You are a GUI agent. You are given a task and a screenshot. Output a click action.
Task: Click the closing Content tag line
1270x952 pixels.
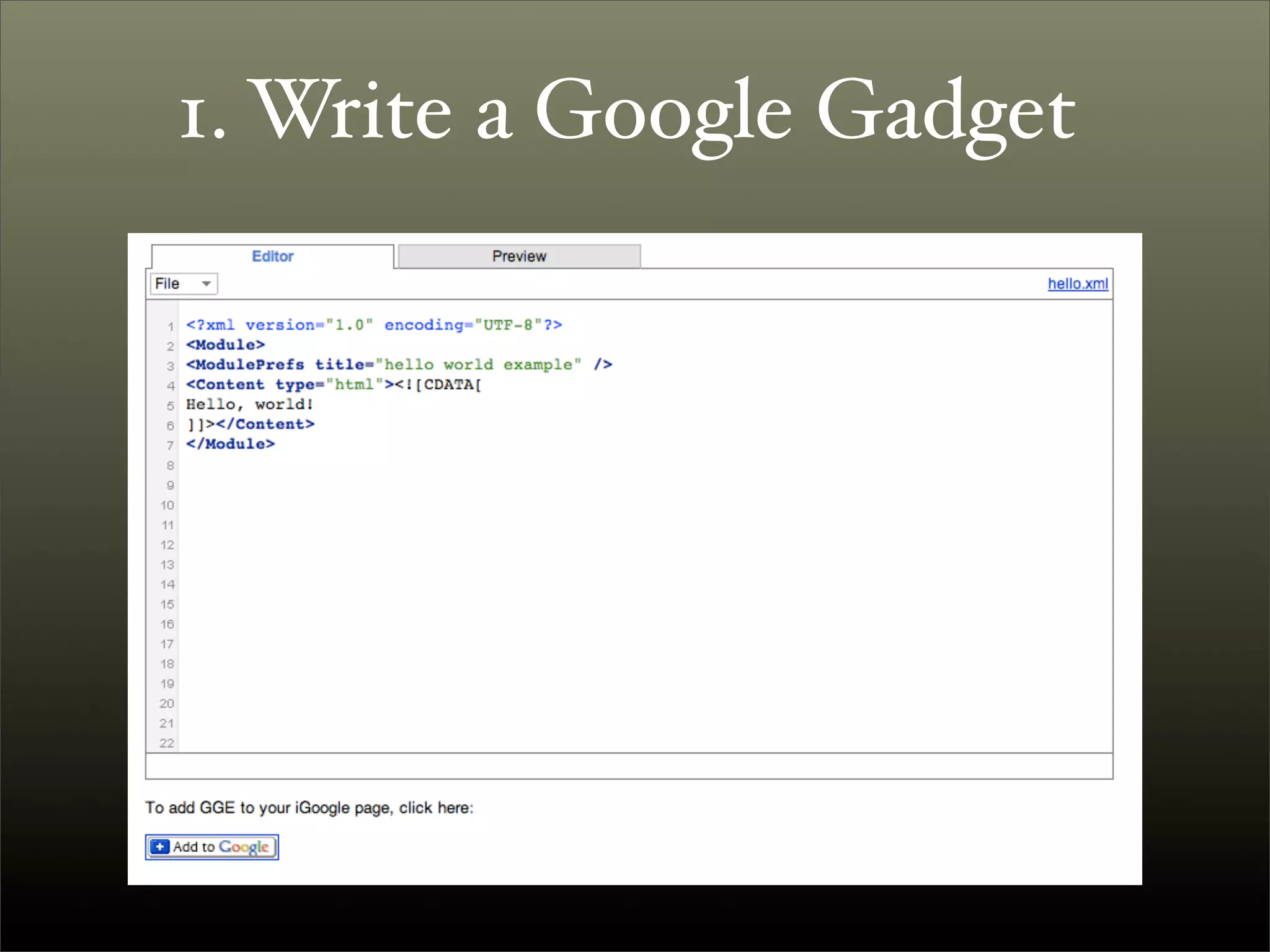(x=251, y=424)
